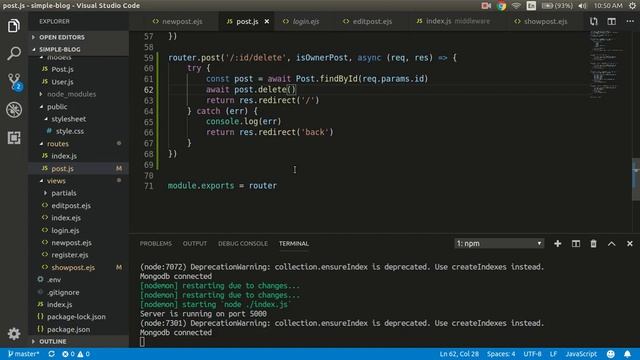Open the Manage gear at activity bar bottom

[x=14, y=333]
